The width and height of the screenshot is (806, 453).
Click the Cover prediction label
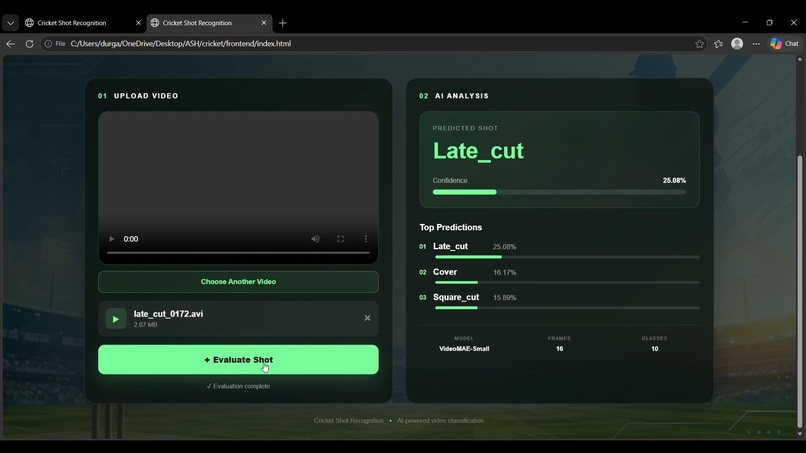445,272
